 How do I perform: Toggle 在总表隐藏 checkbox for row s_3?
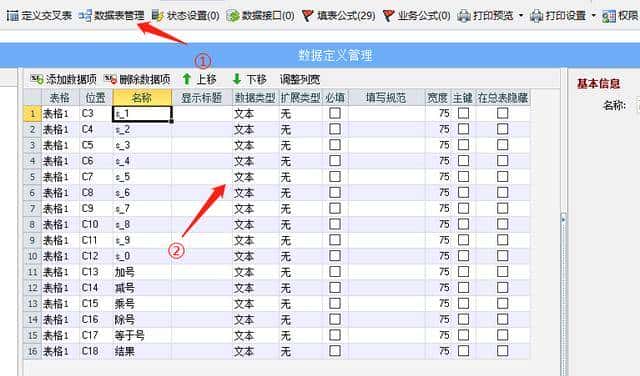(502, 145)
